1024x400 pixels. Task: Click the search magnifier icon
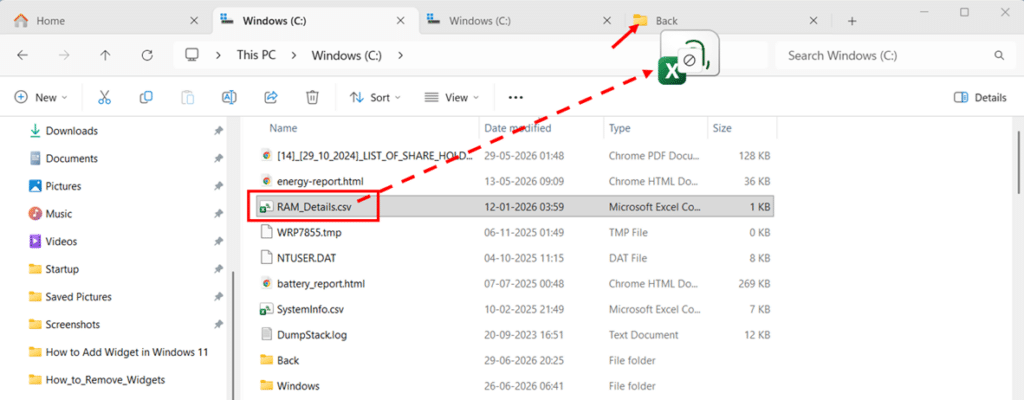coord(999,56)
